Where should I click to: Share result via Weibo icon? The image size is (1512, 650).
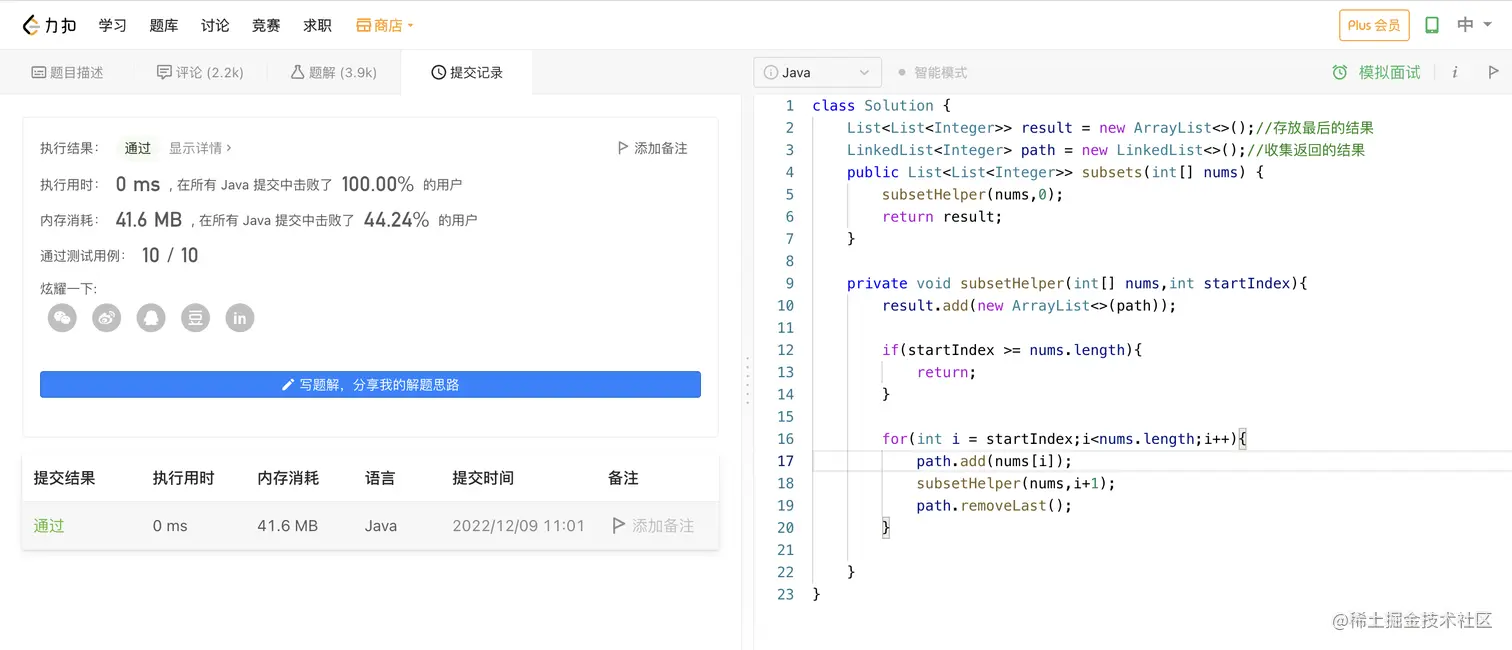(x=107, y=318)
